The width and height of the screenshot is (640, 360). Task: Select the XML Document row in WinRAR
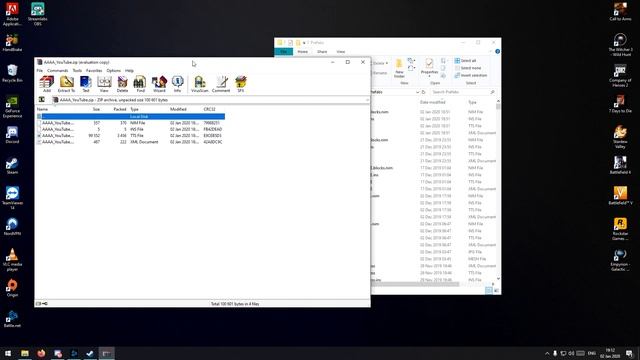click(x=131, y=142)
